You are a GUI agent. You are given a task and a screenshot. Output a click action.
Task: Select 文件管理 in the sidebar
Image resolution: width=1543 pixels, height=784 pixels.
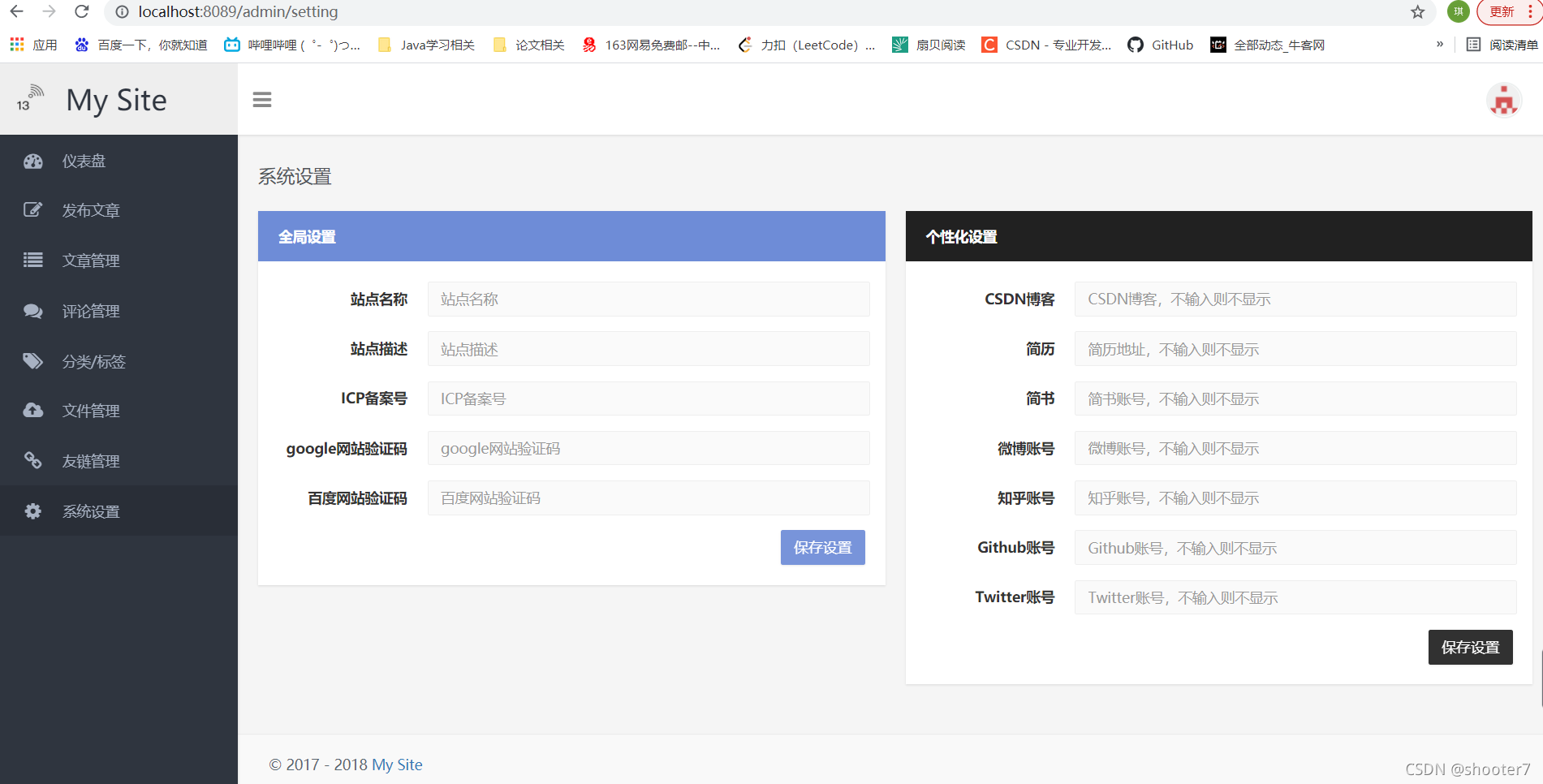pos(119,411)
